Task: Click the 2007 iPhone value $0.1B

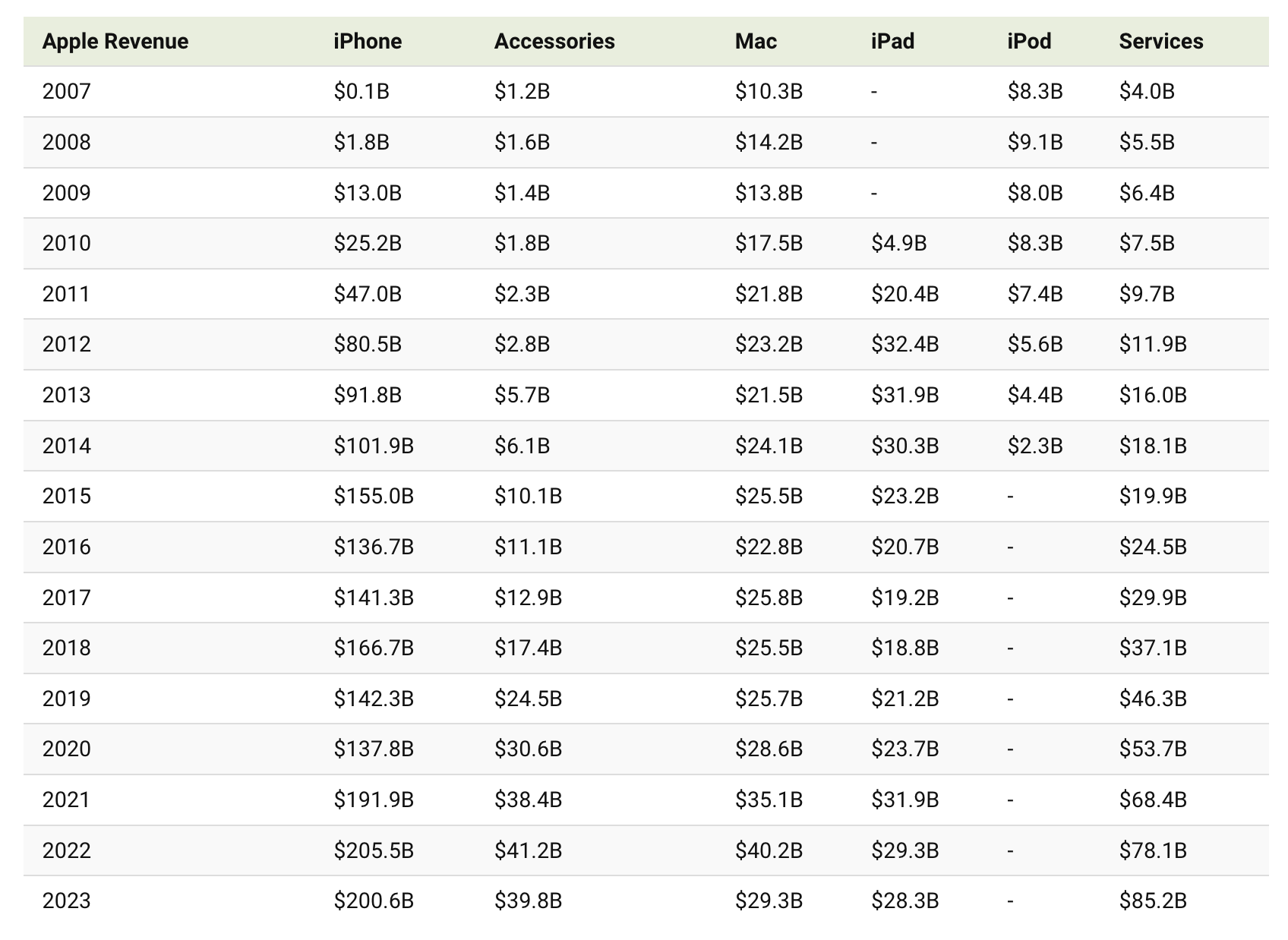Action: (361, 91)
